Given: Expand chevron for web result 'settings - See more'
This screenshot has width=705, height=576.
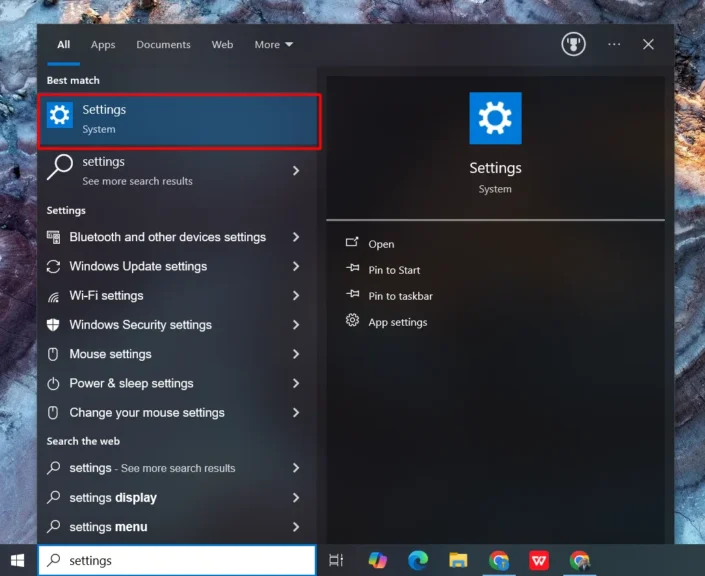Looking at the screenshot, I should [x=296, y=468].
